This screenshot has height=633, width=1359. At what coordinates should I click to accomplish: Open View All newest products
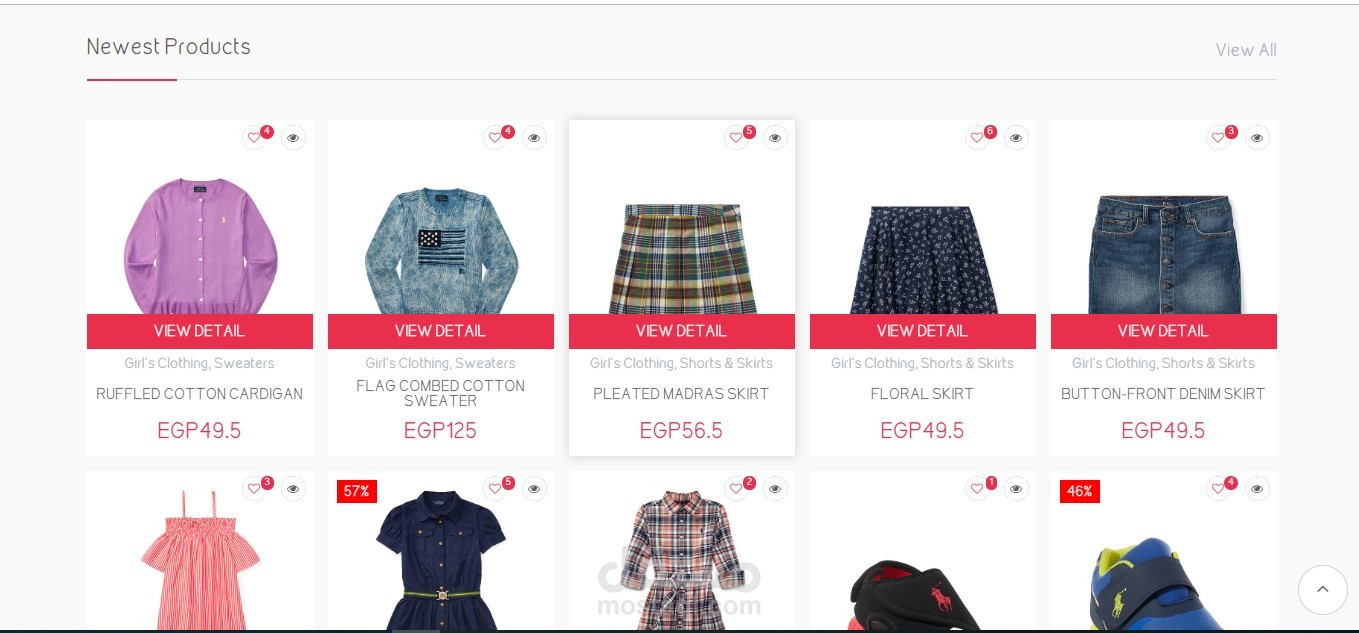[1246, 50]
